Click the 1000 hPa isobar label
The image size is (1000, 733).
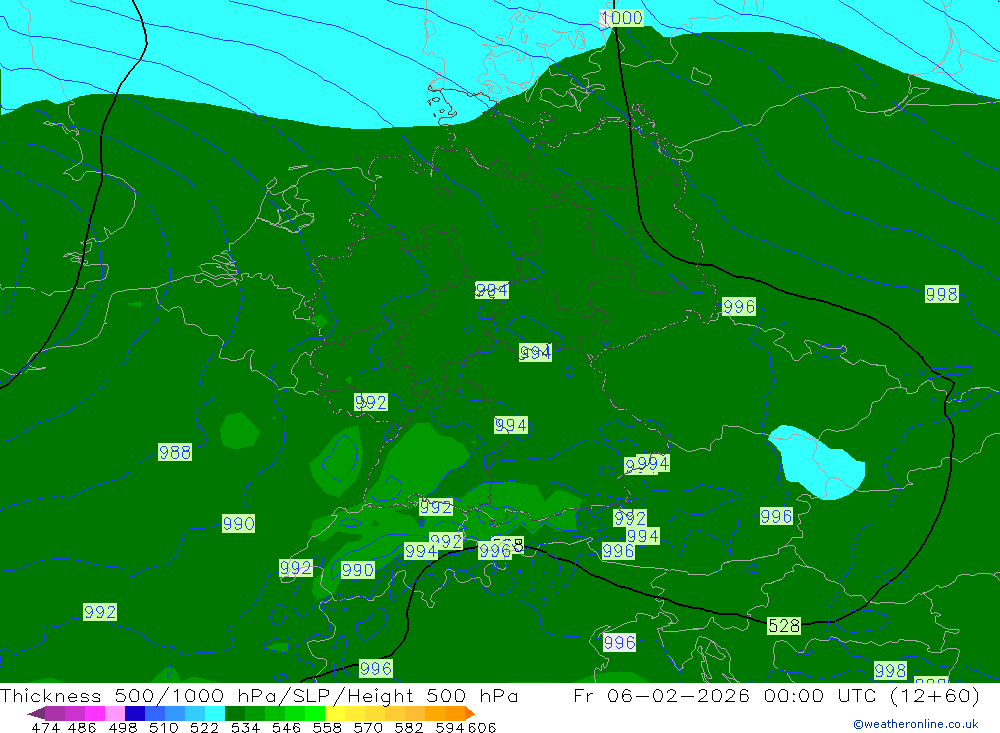[x=622, y=18]
